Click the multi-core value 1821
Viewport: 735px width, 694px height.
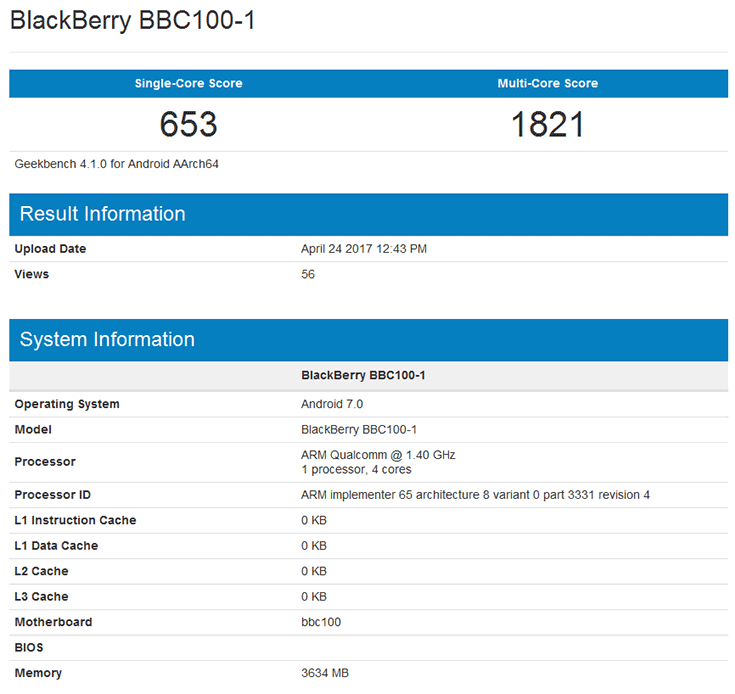click(x=548, y=125)
